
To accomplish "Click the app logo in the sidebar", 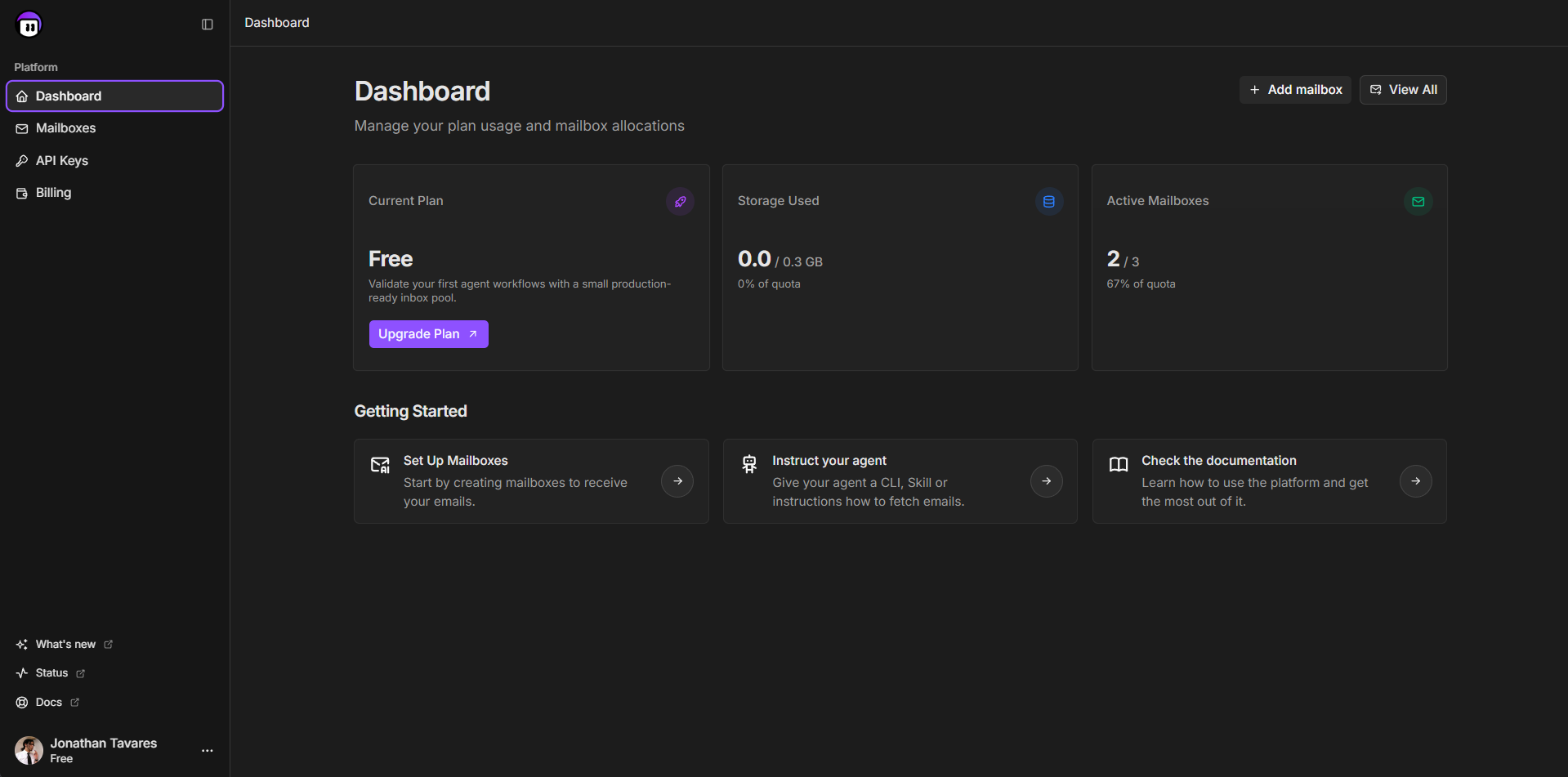I will click(29, 25).
